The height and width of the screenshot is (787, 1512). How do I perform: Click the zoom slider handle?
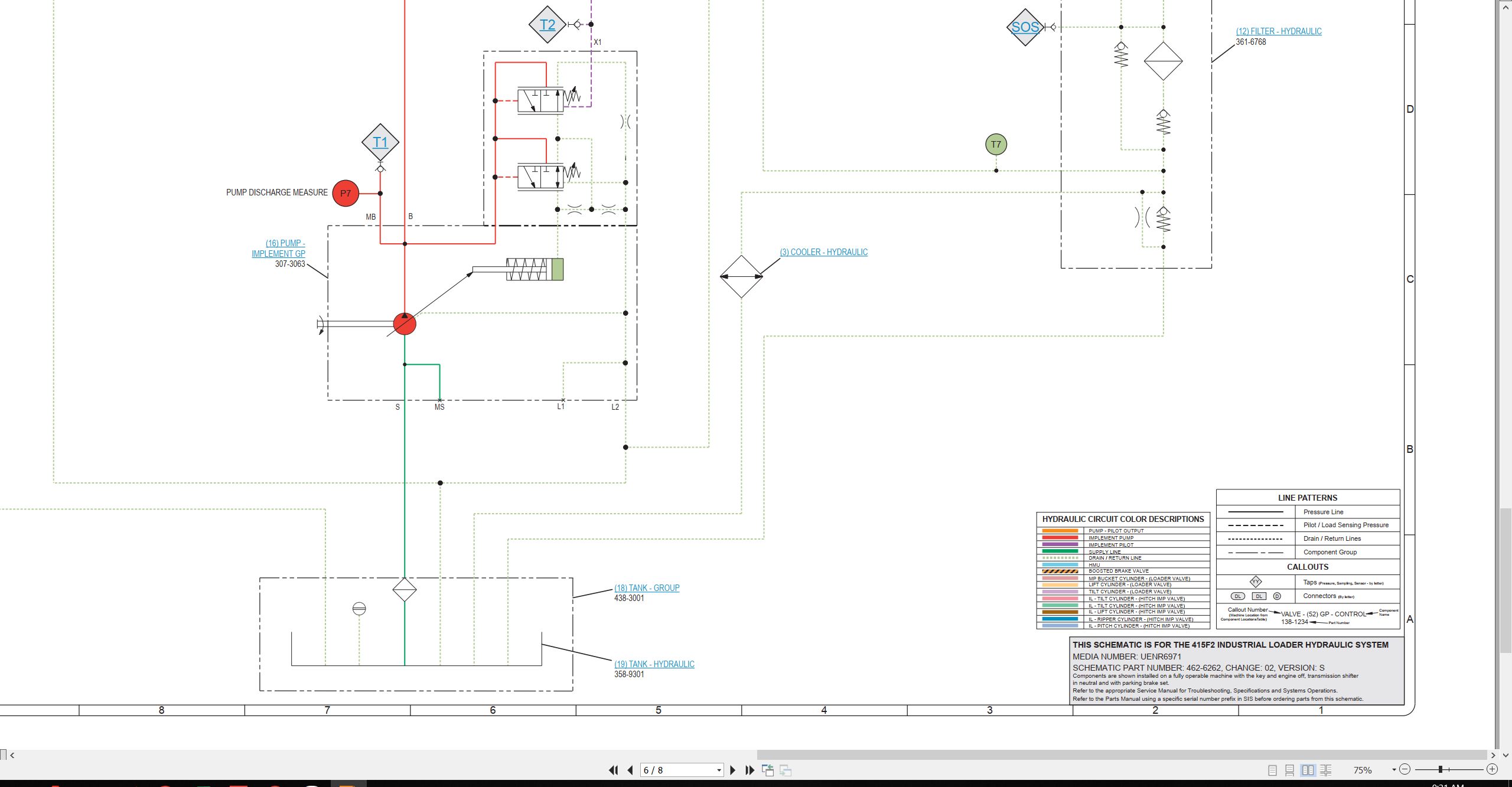[x=1441, y=769]
